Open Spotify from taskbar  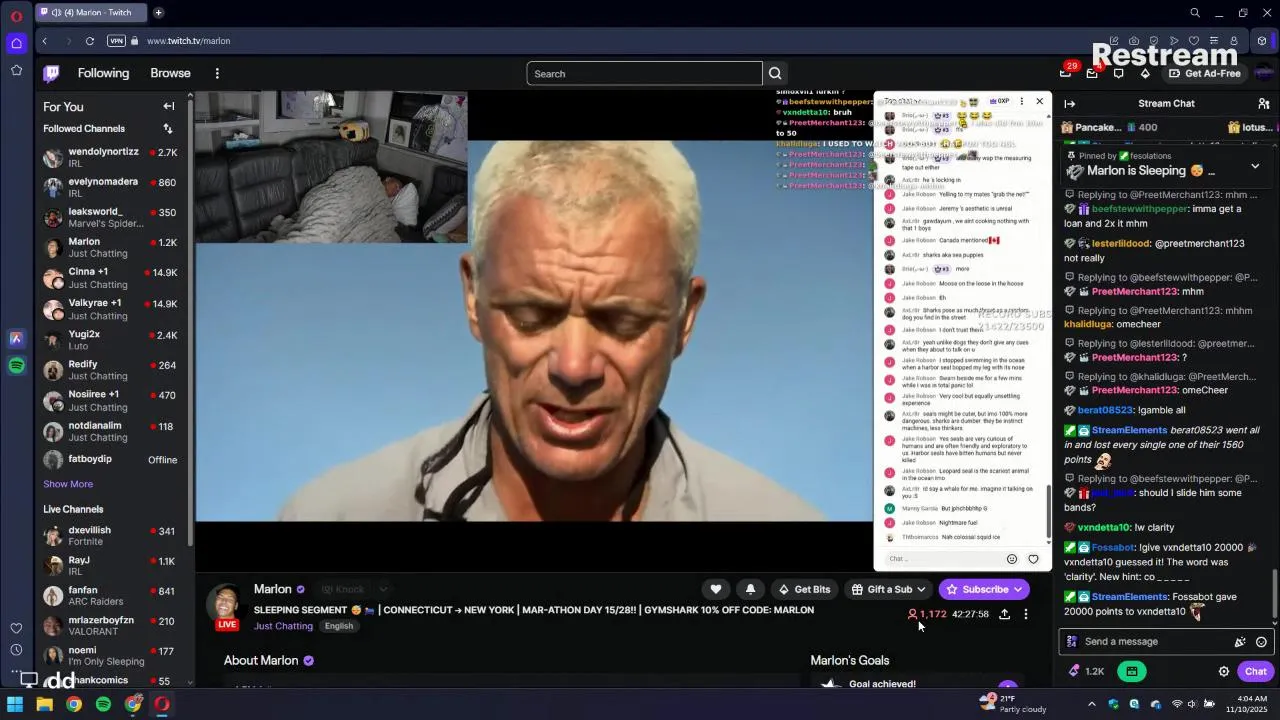pyautogui.click(x=103, y=704)
